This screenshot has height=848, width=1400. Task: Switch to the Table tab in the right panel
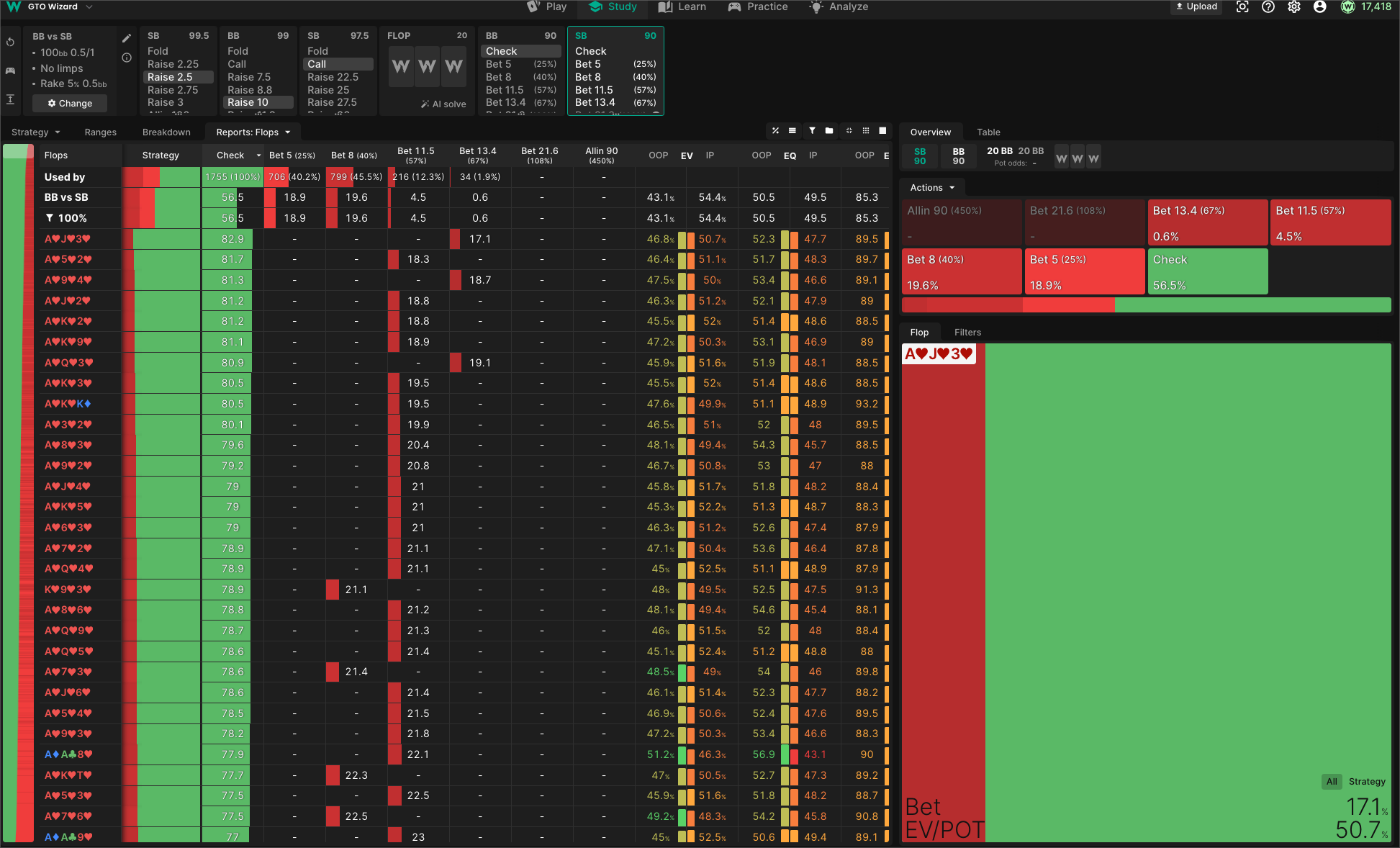pos(988,132)
